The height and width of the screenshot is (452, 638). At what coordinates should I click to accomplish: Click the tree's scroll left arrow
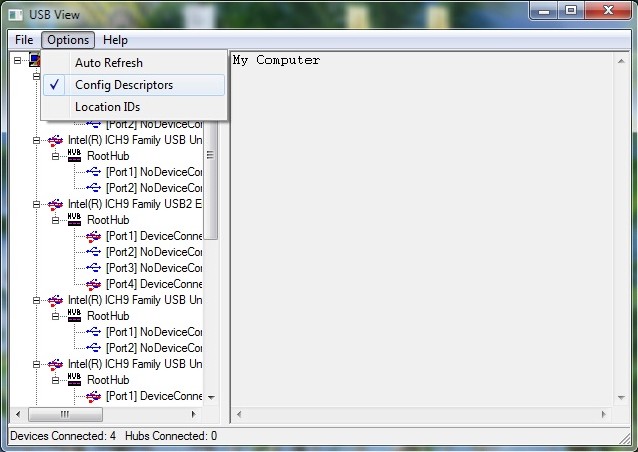pyautogui.click(x=18, y=415)
